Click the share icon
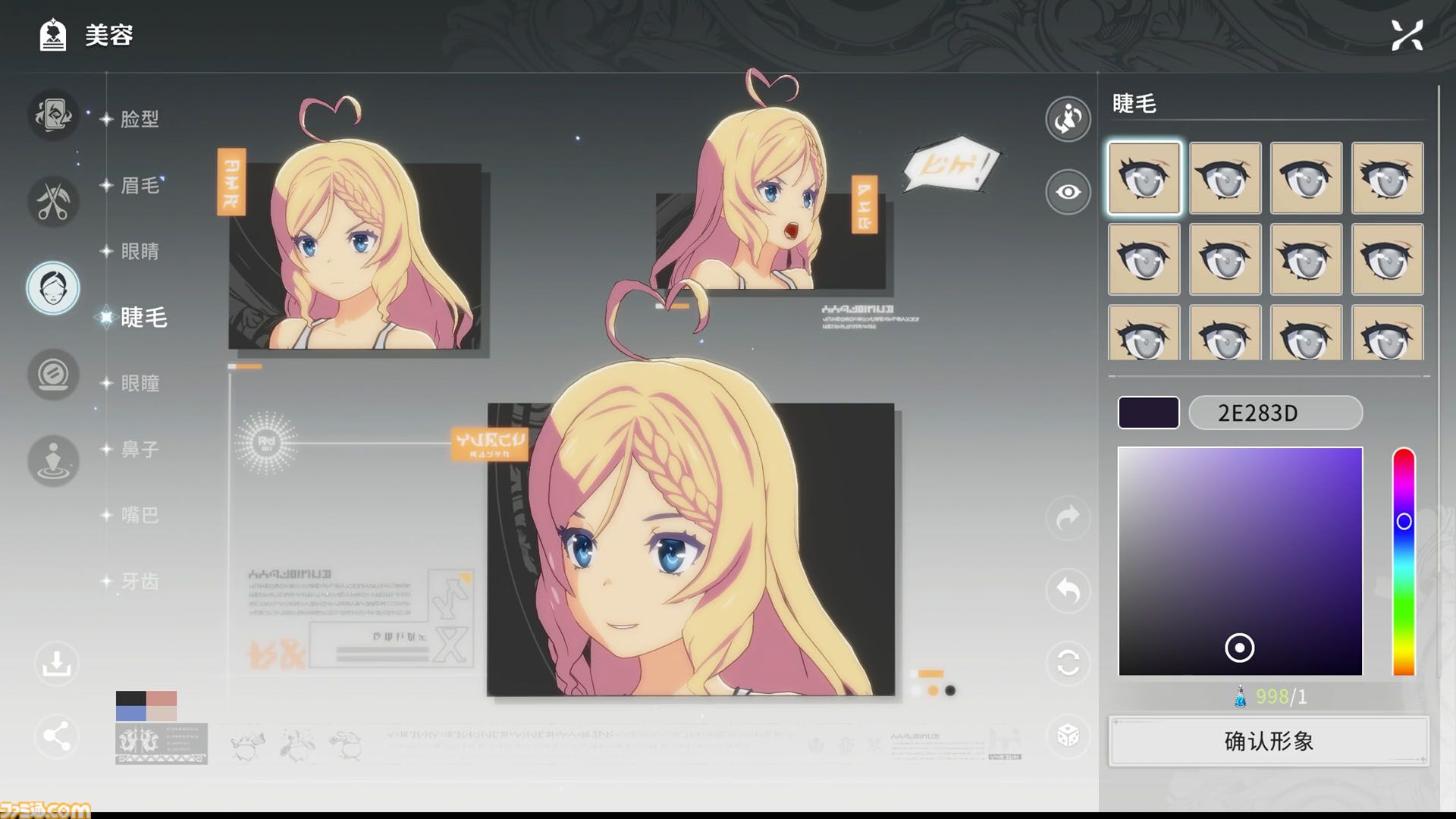1456x819 pixels. (57, 736)
